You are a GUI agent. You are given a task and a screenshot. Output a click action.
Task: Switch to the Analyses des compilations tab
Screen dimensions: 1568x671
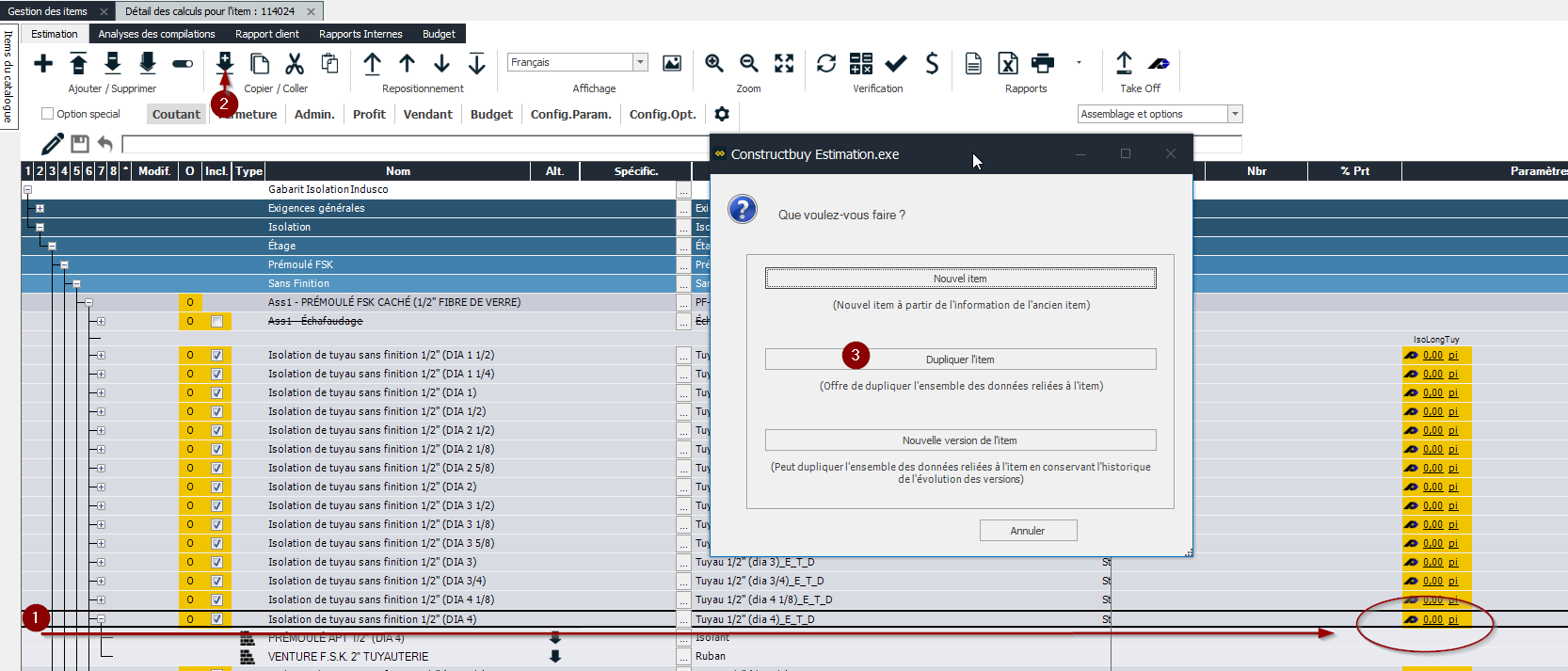pyautogui.click(x=156, y=34)
